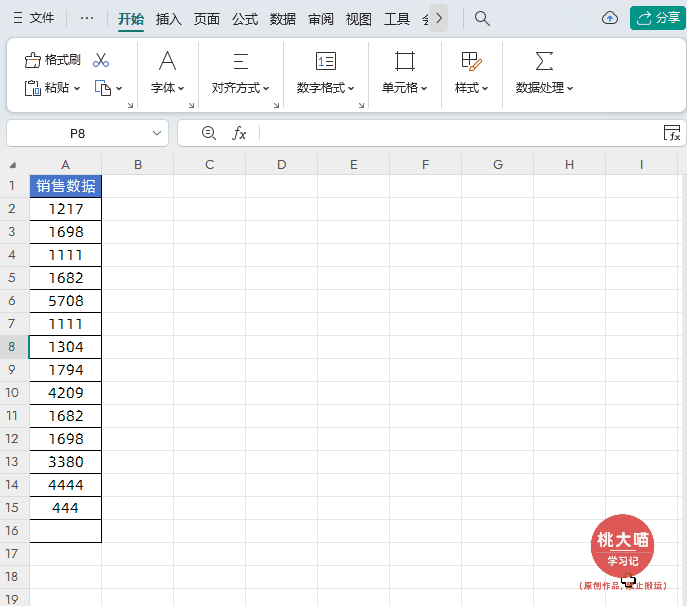Open the 公式 tab
The image size is (687, 606).
(x=244, y=19)
